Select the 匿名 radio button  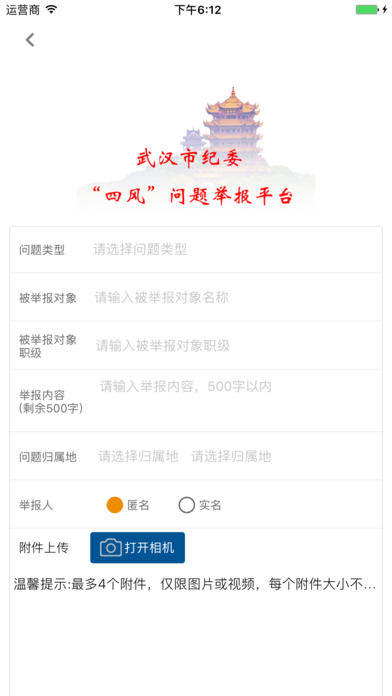pos(115,505)
